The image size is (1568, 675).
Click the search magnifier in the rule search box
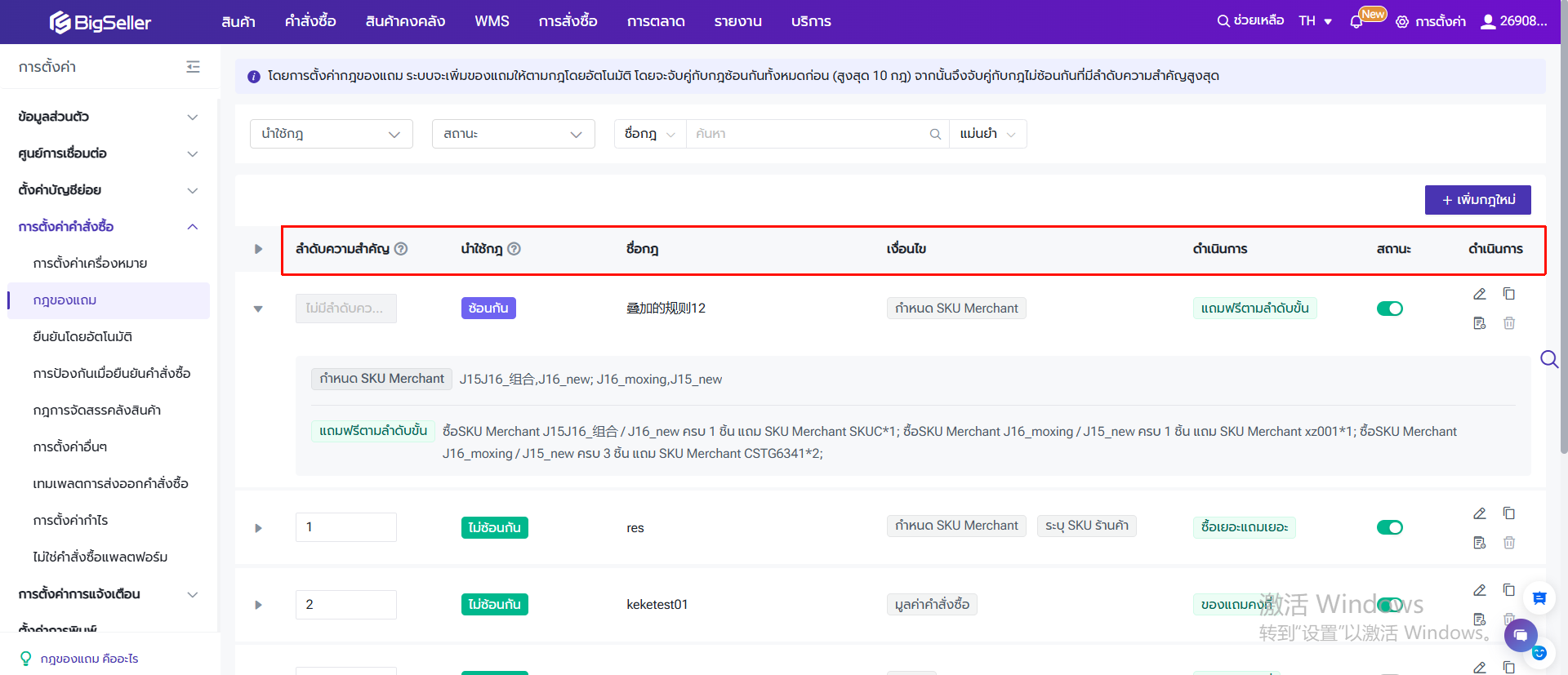pyautogui.click(x=935, y=134)
